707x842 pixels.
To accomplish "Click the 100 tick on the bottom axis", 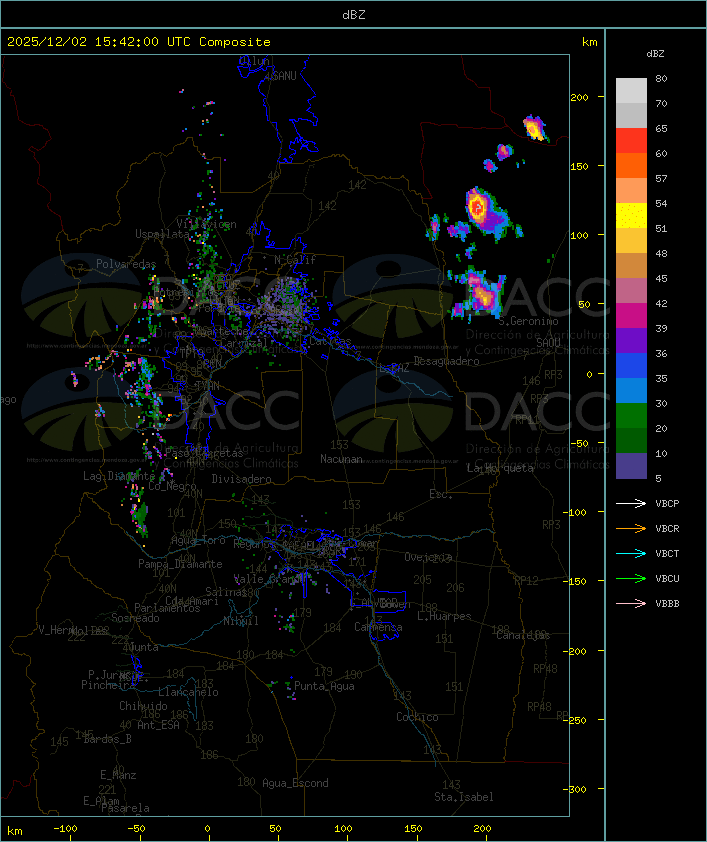I will point(344,829).
